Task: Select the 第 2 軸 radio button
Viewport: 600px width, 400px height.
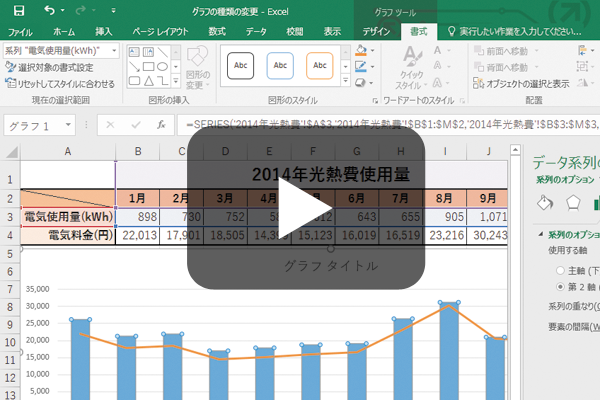Action: pos(560,286)
